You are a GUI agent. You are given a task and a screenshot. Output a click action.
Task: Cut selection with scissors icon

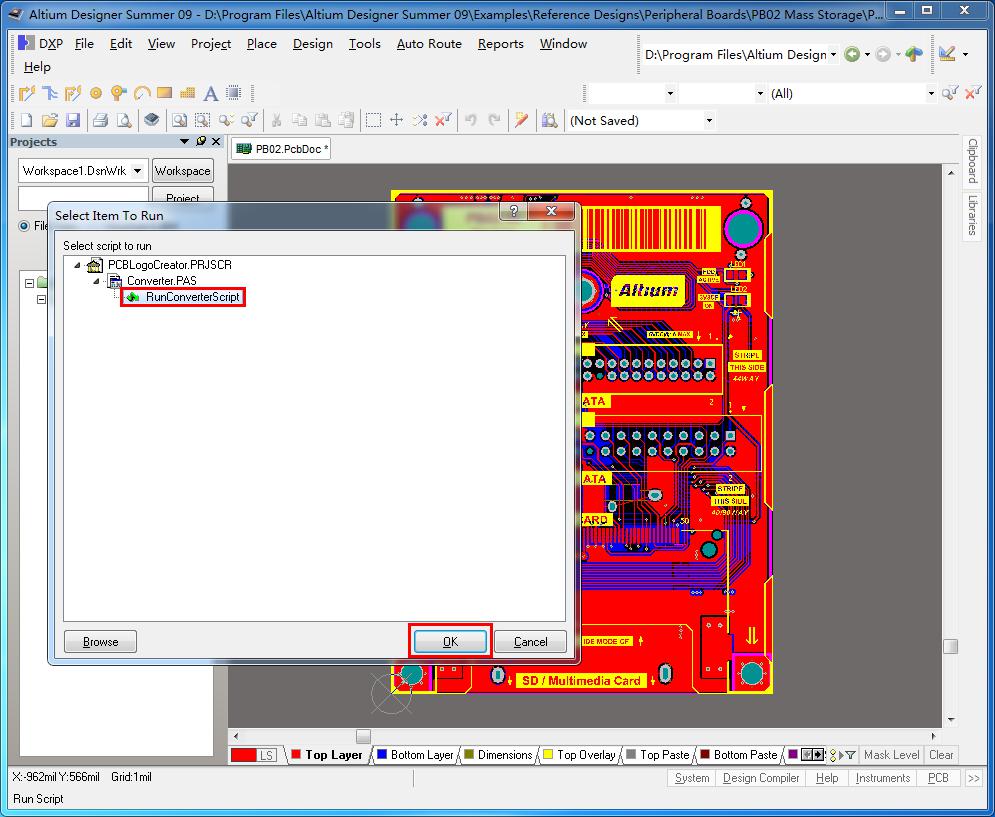(276, 120)
